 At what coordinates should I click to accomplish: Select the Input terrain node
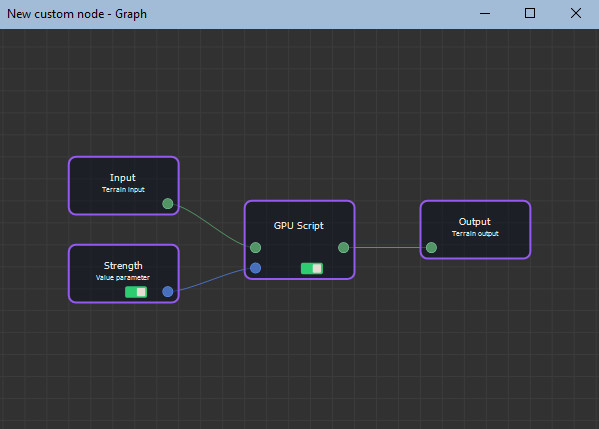coord(124,186)
